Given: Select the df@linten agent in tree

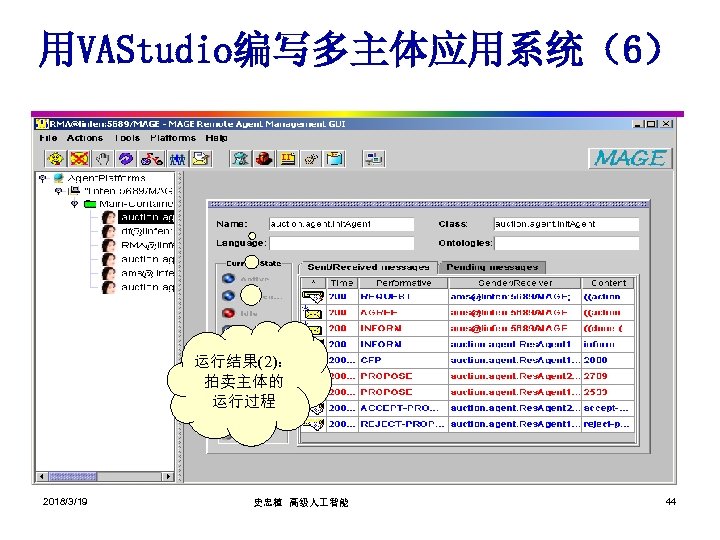Looking at the screenshot, I should pos(146,231).
